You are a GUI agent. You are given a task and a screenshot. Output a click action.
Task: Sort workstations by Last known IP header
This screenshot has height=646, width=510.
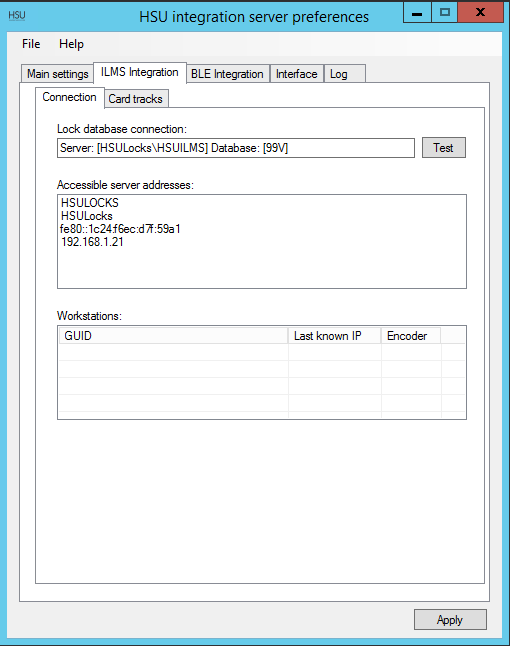tap(334, 336)
